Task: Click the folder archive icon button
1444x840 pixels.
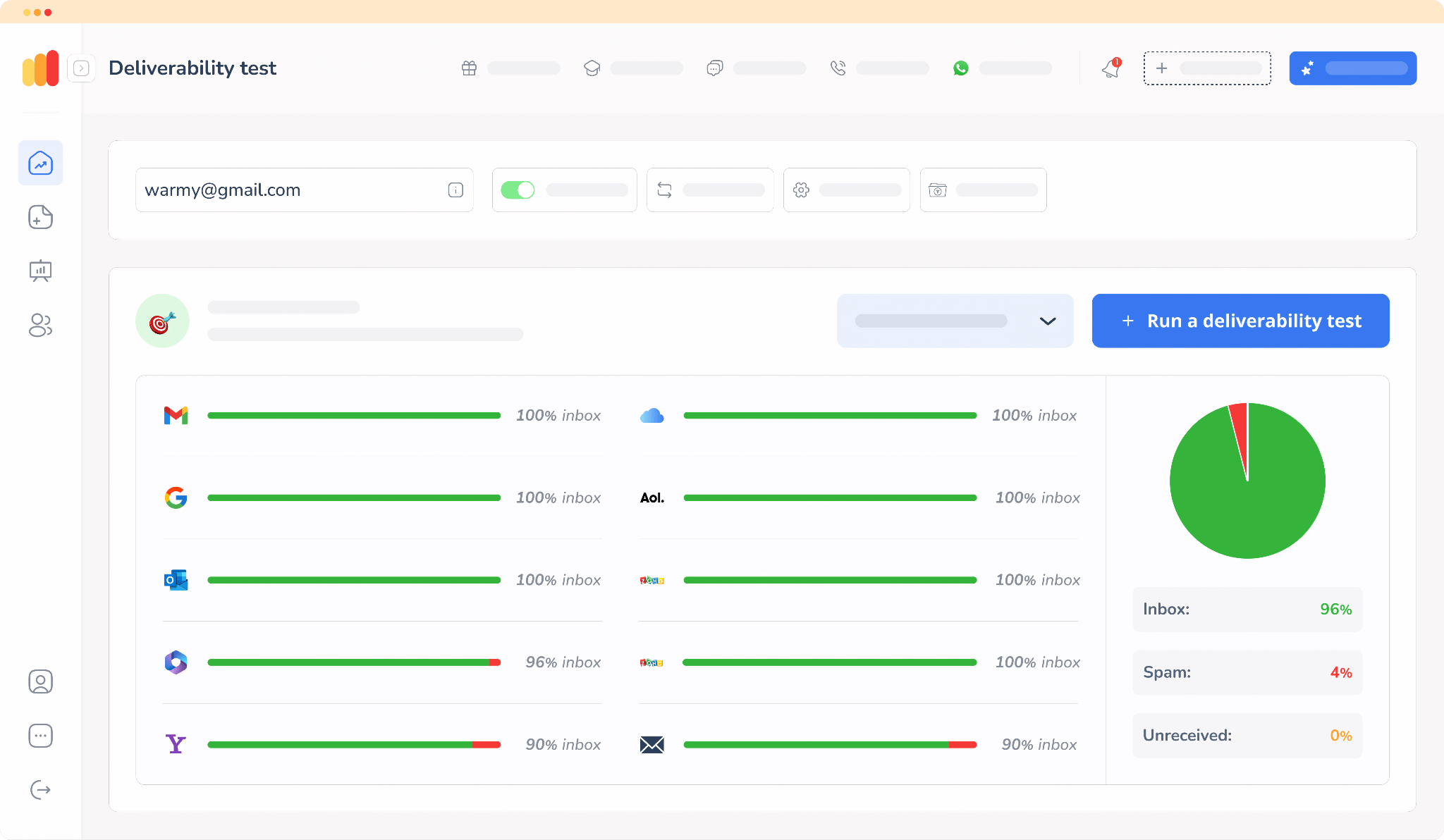Action: 984,190
